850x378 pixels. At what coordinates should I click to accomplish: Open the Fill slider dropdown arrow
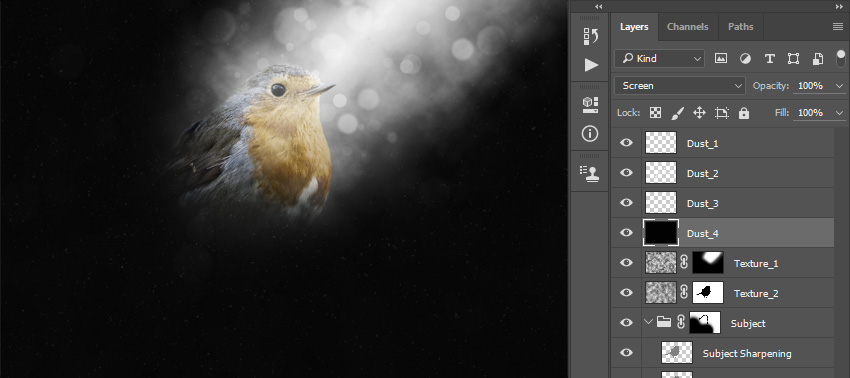(x=840, y=113)
